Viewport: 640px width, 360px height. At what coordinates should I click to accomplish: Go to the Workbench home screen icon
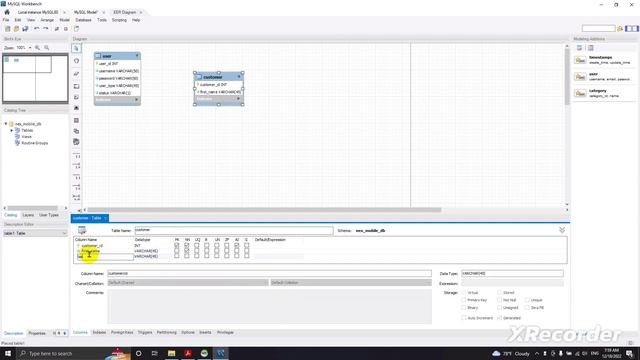(7, 12)
